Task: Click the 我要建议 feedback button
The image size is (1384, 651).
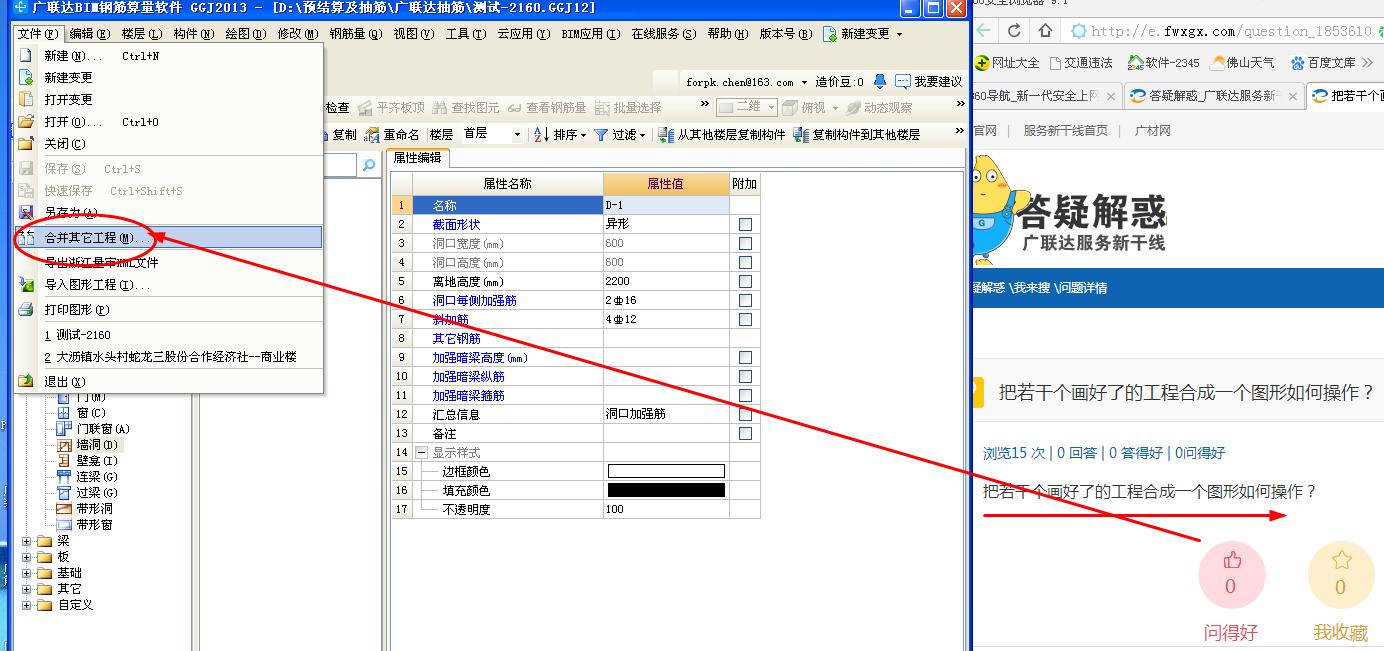Action: click(x=929, y=82)
